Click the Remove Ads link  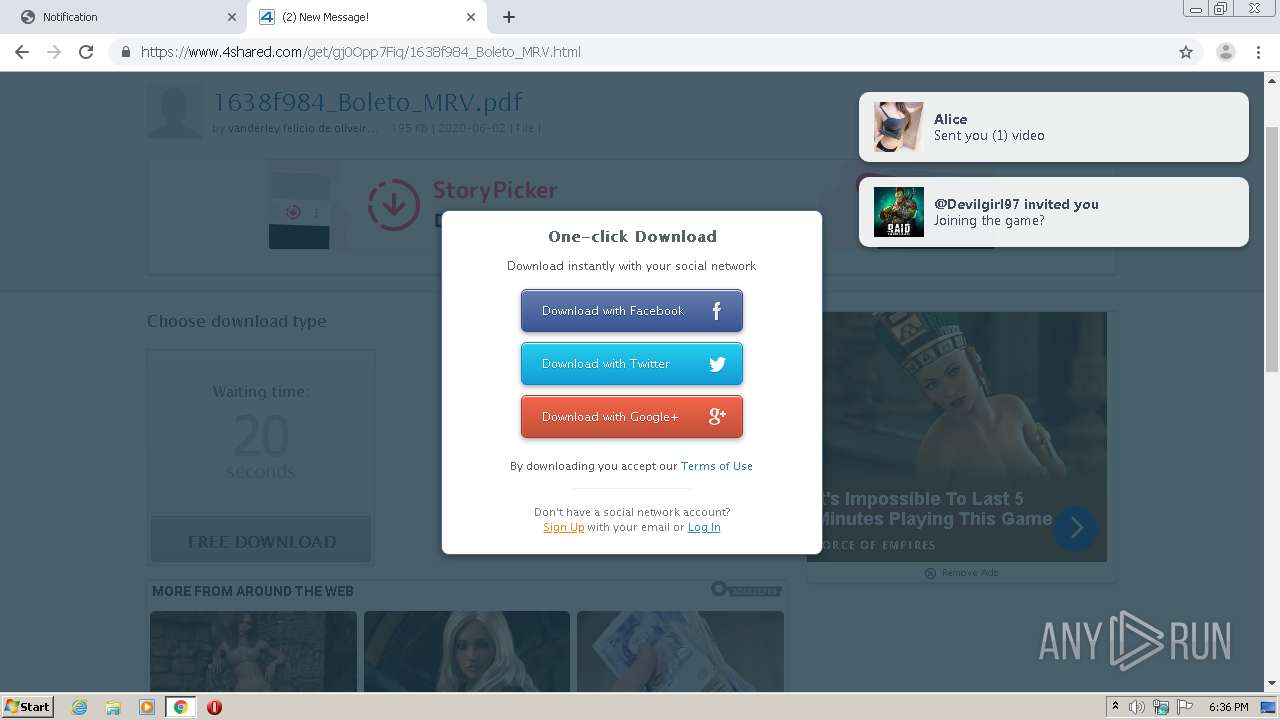tap(961, 573)
